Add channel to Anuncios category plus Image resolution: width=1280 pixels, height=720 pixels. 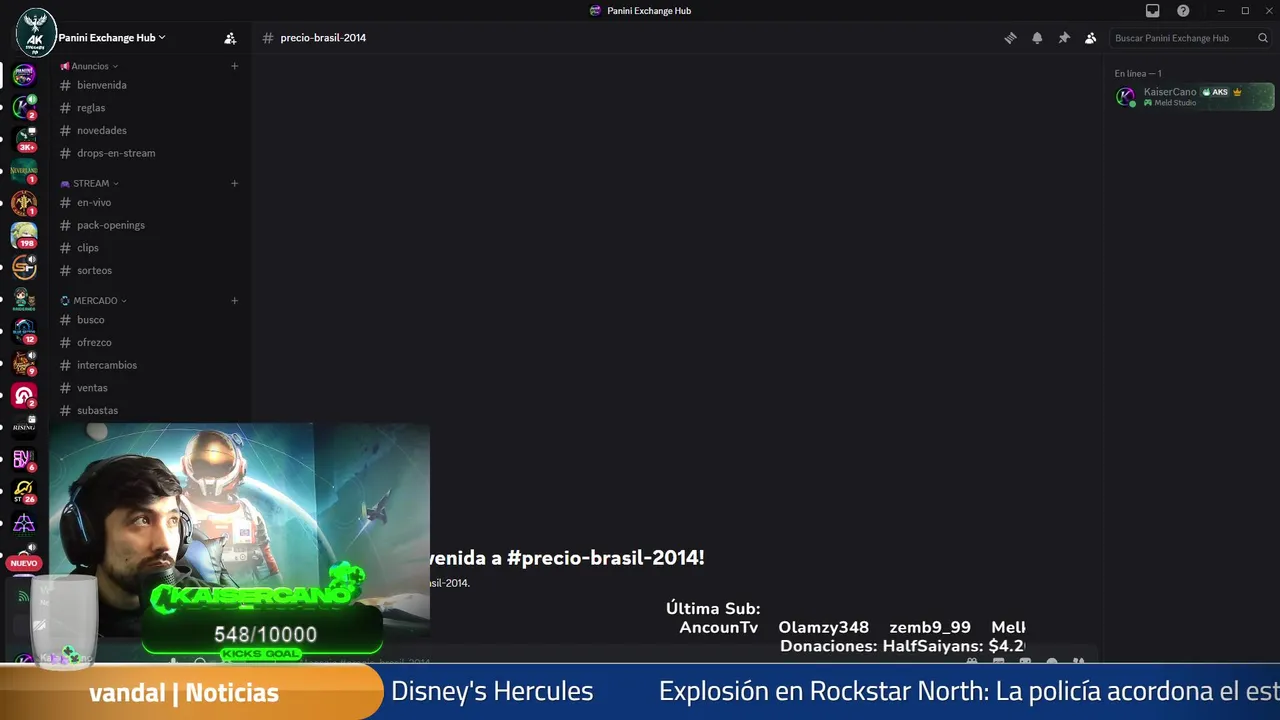point(235,66)
